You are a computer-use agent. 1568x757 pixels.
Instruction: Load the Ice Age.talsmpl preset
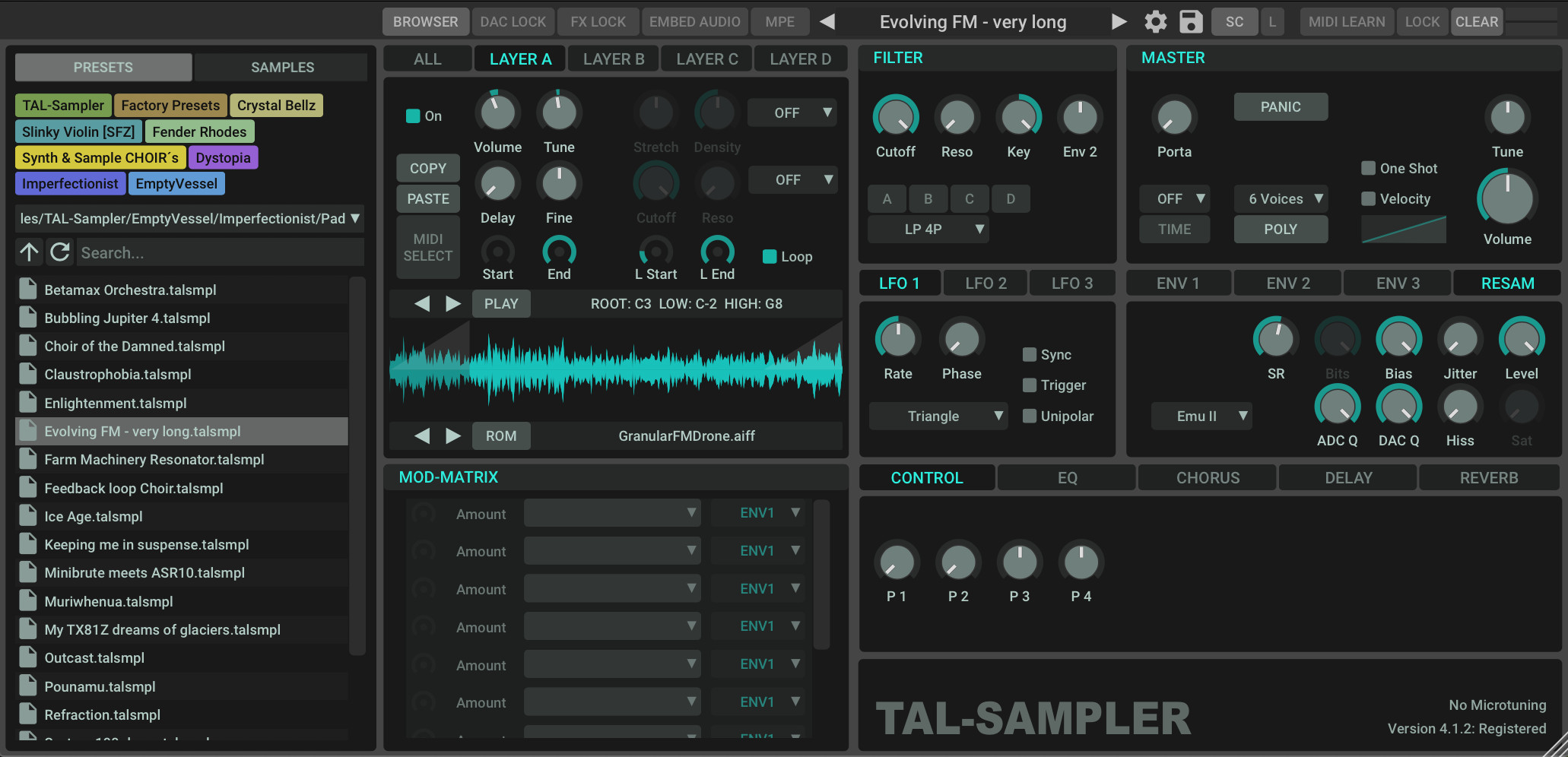(93, 515)
